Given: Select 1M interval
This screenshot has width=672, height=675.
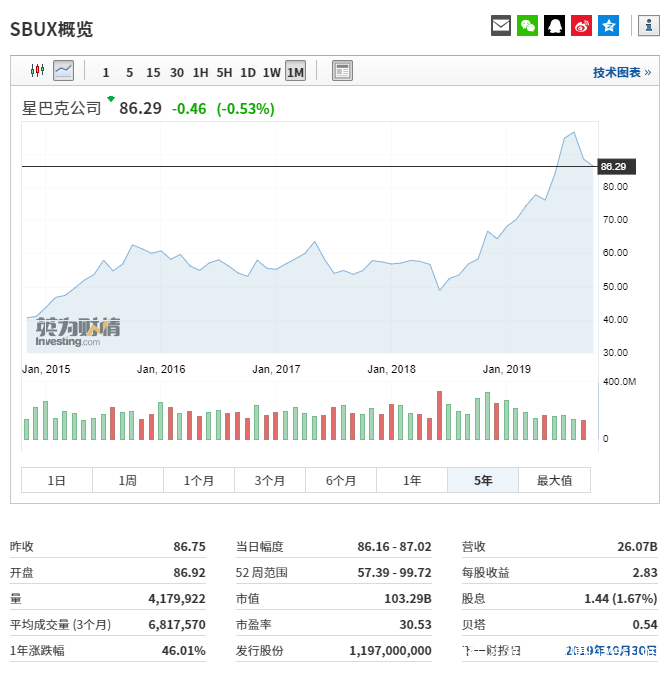Looking at the screenshot, I should coord(295,71).
